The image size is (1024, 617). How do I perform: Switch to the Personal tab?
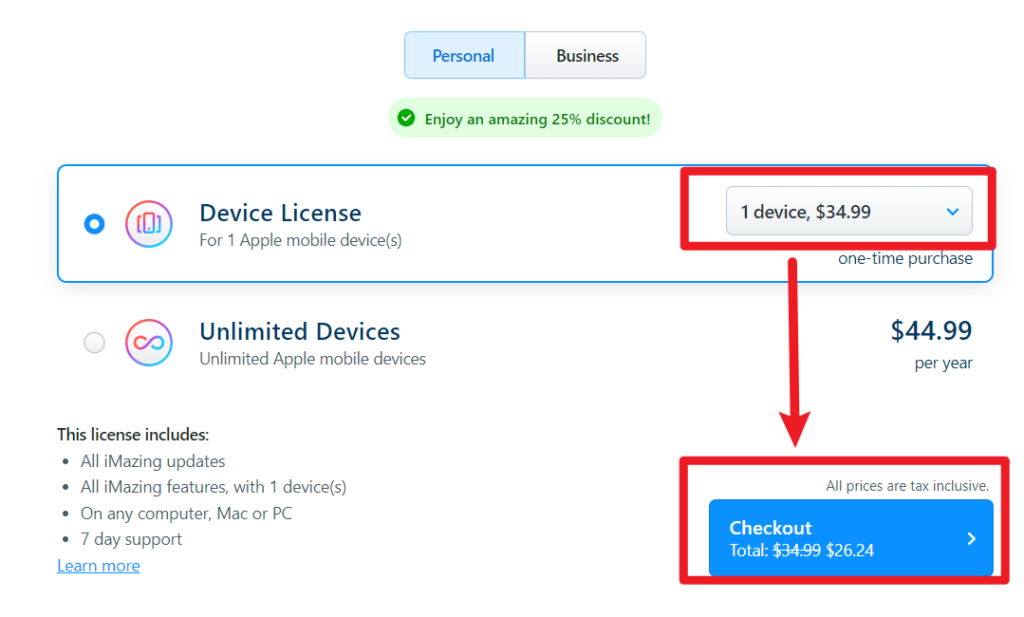(x=464, y=55)
